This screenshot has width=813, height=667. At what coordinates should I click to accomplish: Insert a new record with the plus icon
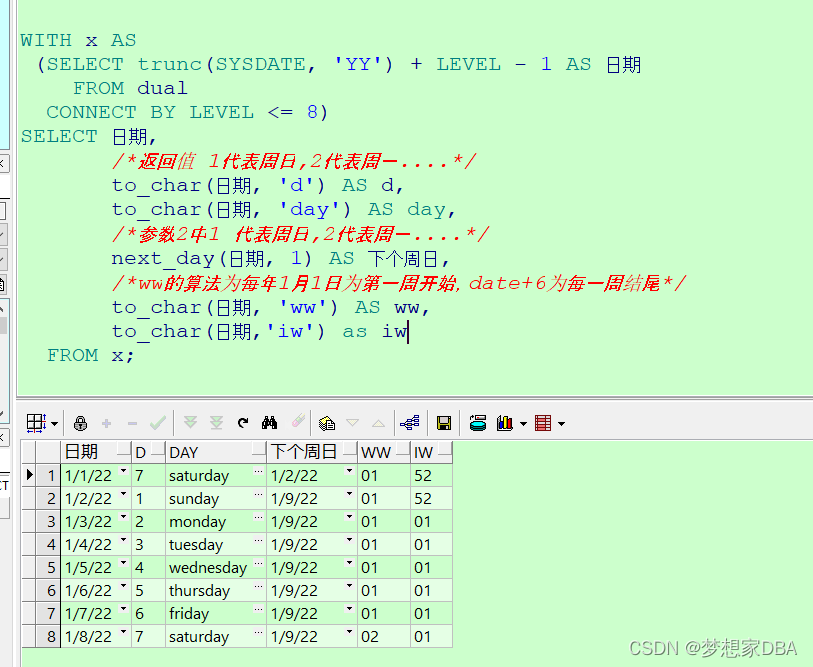tap(105, 422)
